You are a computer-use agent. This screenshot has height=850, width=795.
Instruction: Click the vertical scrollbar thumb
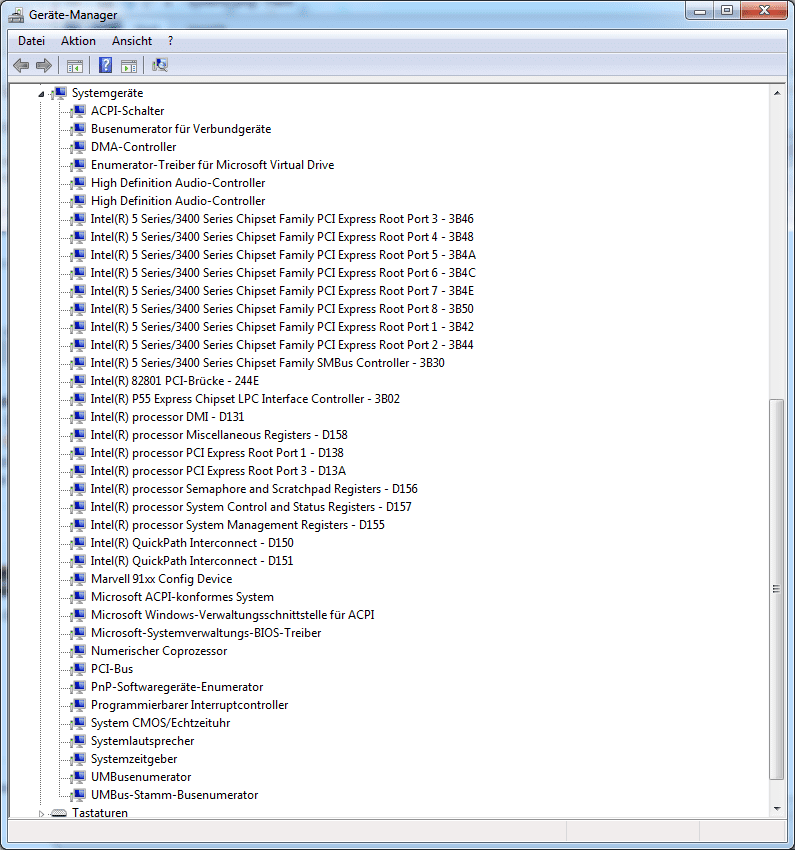click(x=777, y=589)
